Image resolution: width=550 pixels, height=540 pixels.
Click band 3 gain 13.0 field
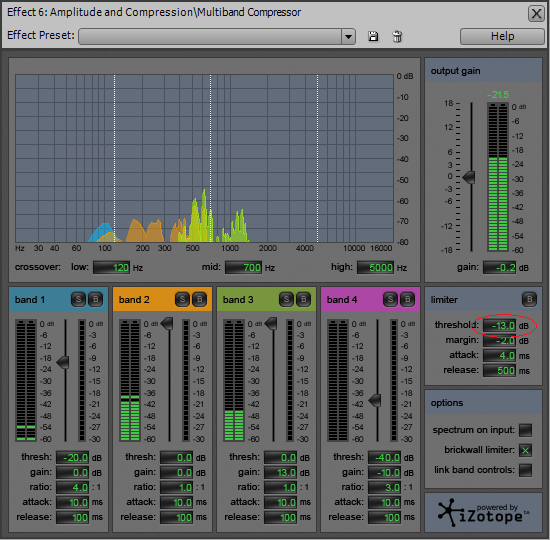click(281, 473)
